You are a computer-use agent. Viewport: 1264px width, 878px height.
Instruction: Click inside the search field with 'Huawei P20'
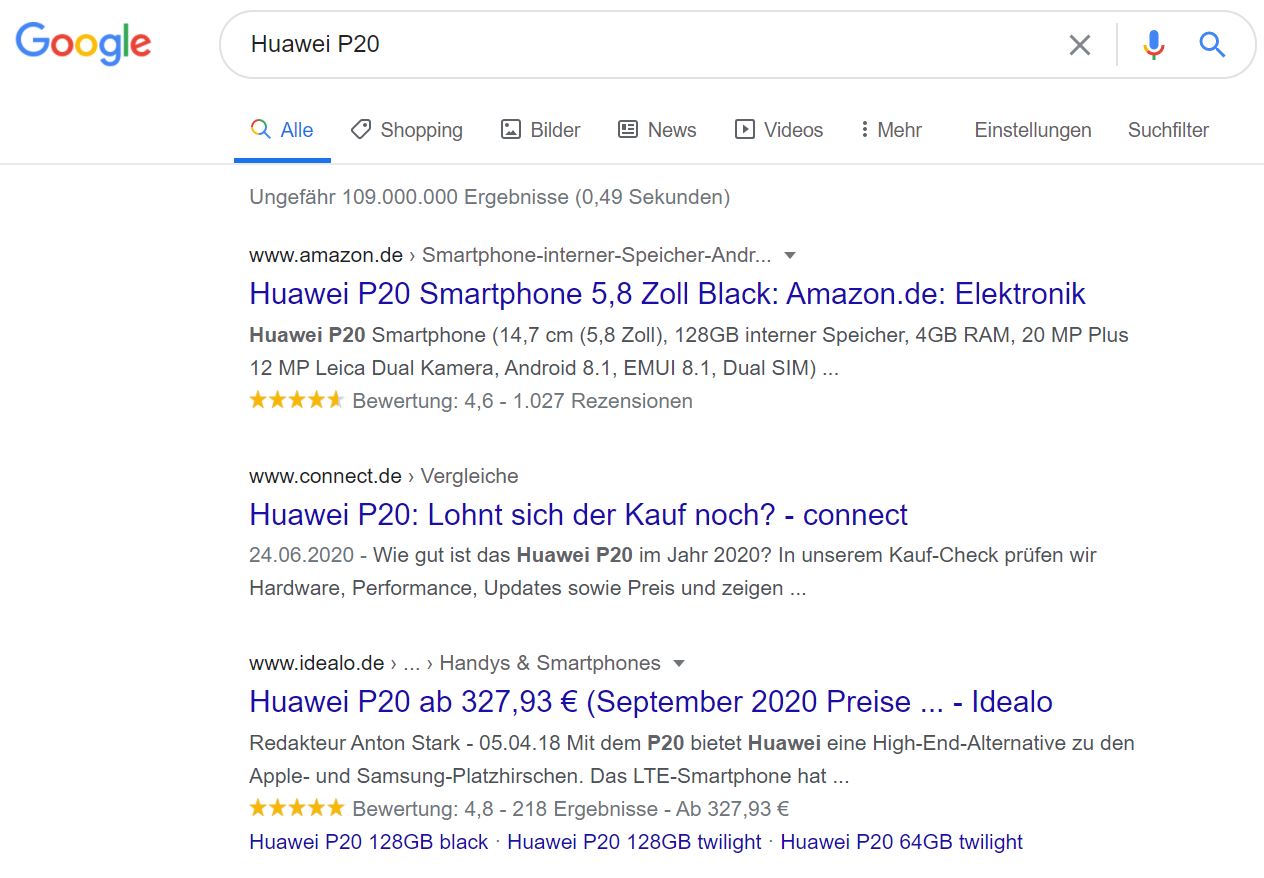640,45
